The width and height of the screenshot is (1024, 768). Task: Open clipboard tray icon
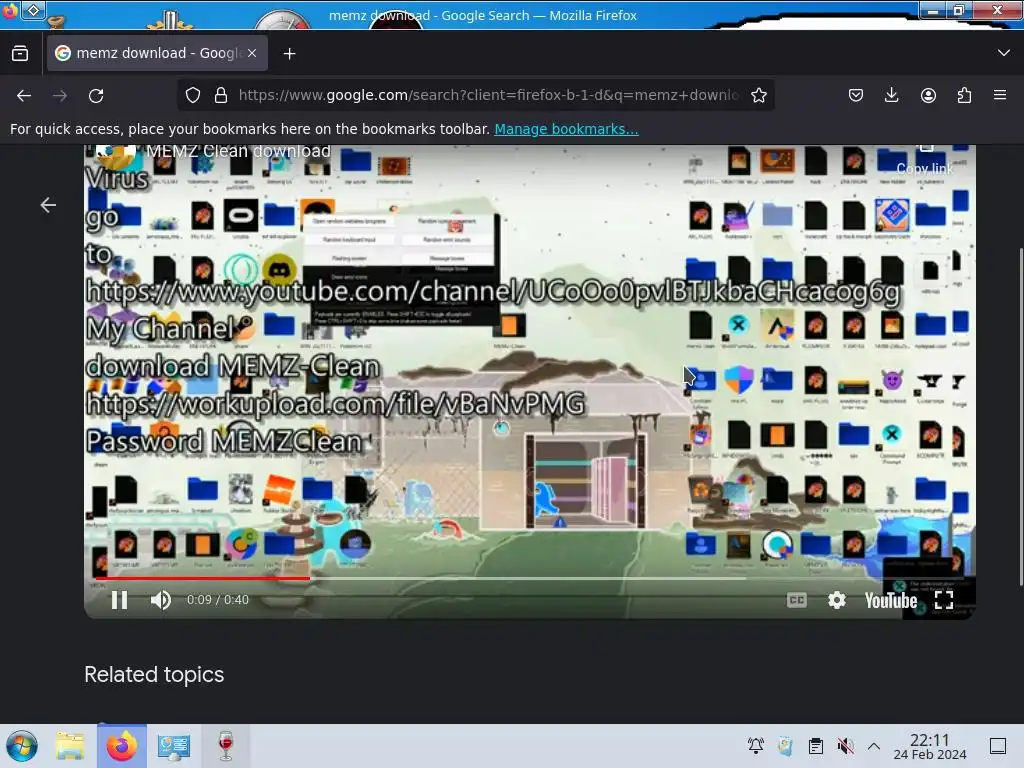coord(816,746)
